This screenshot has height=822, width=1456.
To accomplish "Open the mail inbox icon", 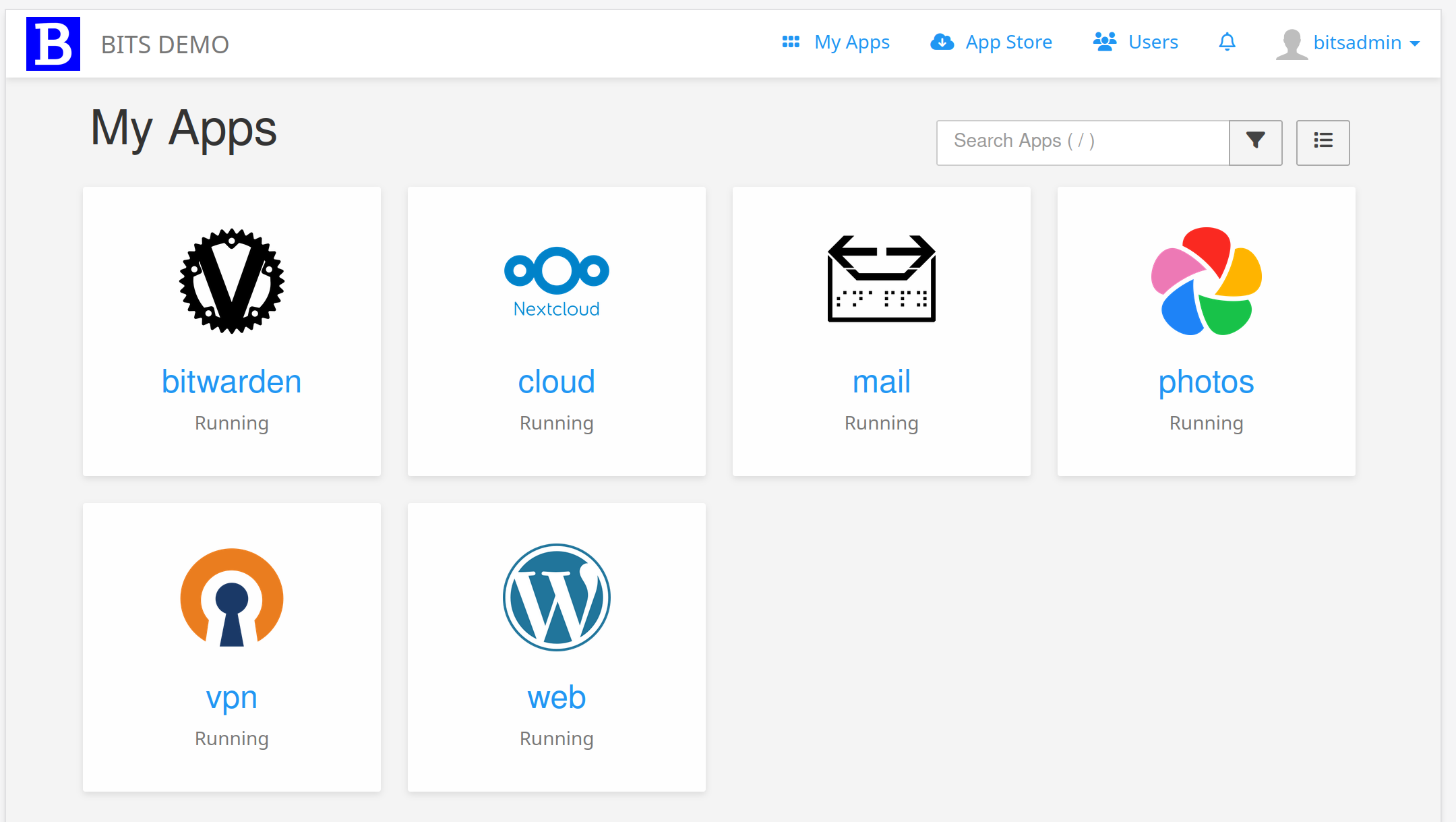I will 882,278.
